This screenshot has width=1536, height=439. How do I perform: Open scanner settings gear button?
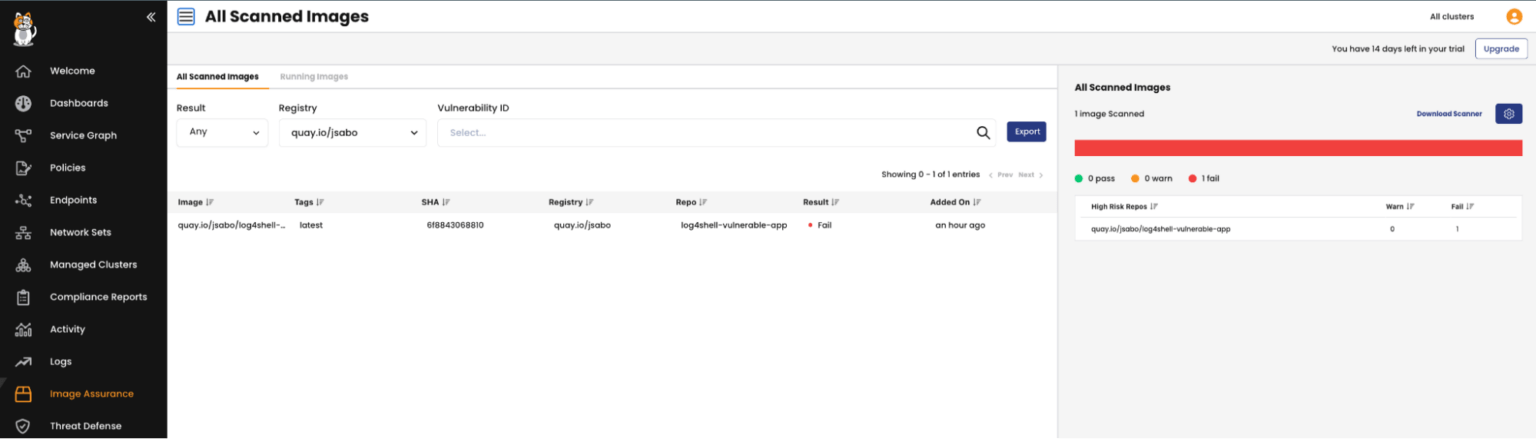[x=1509, y=114]
